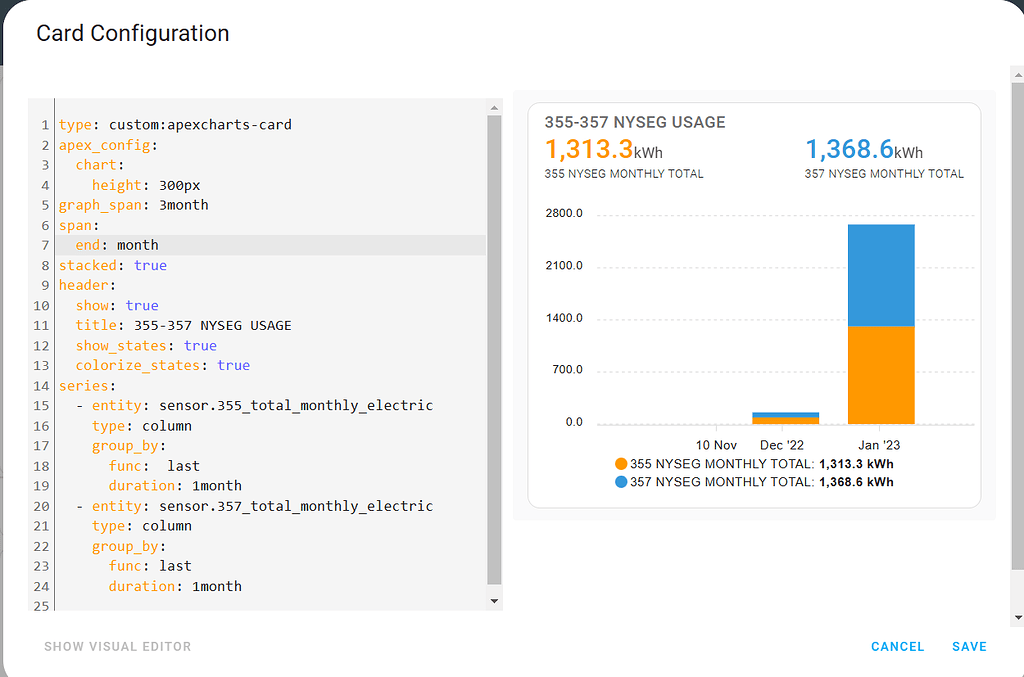Click the CANCEL button
This screenshot has width=1024, height=677.
coord(897,646)
